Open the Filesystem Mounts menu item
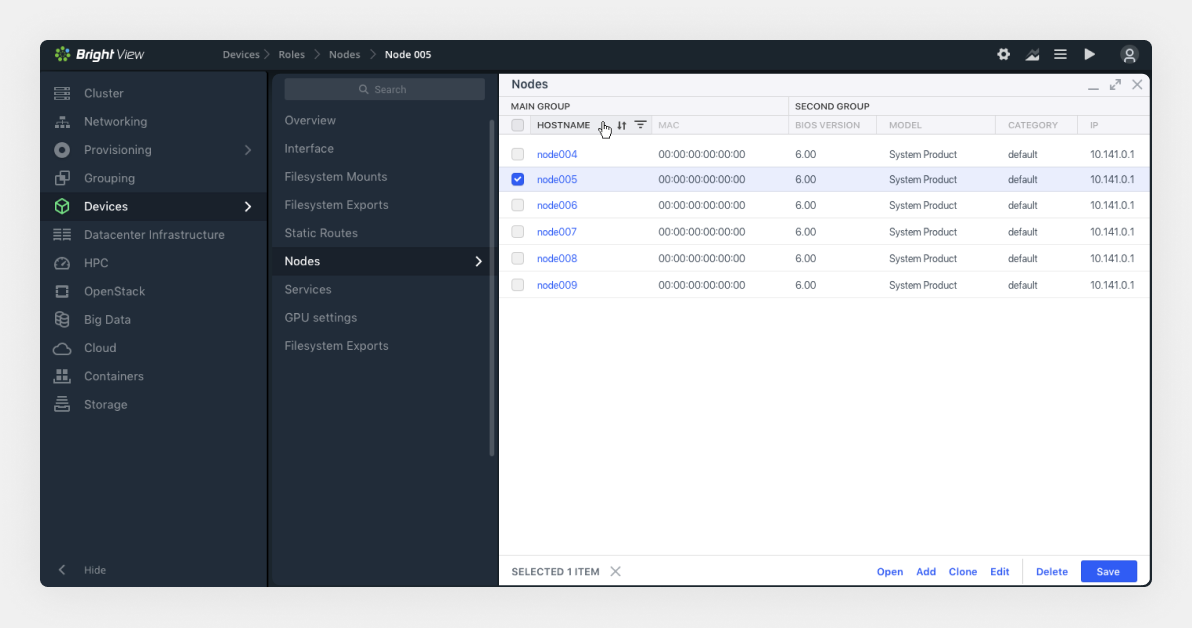 pyautogui.click(x=336, y=176)
